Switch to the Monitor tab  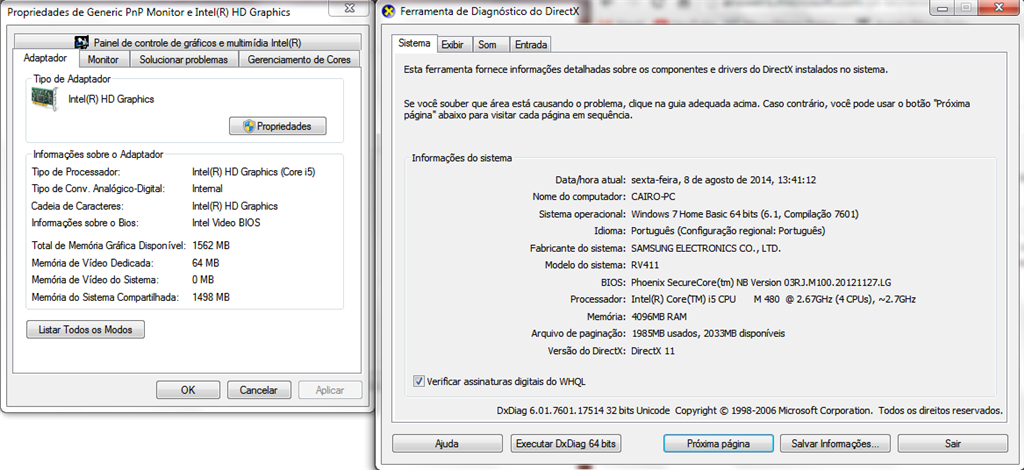103,59
